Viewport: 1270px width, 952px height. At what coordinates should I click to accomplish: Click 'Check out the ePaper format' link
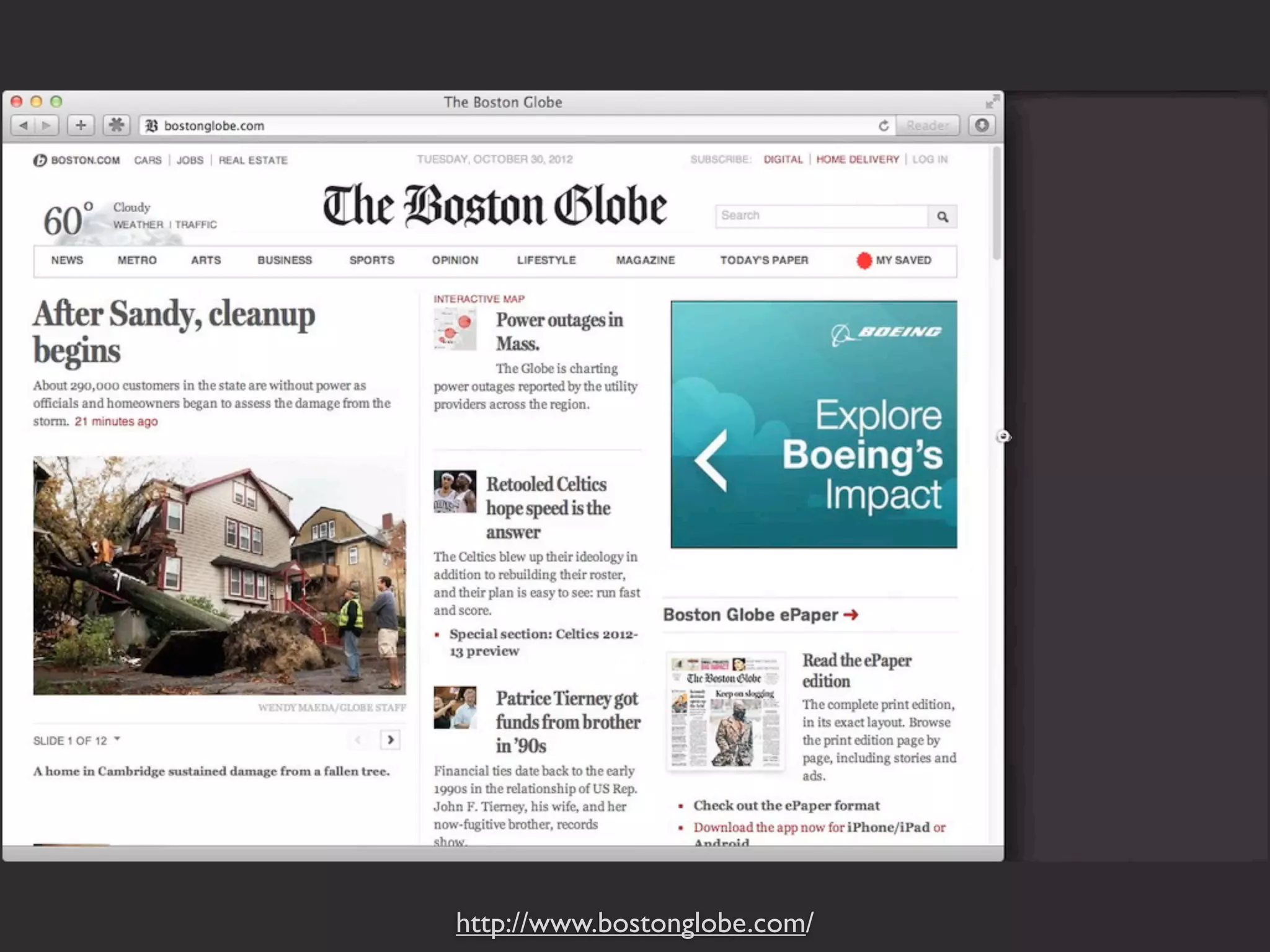pos(786,805)
